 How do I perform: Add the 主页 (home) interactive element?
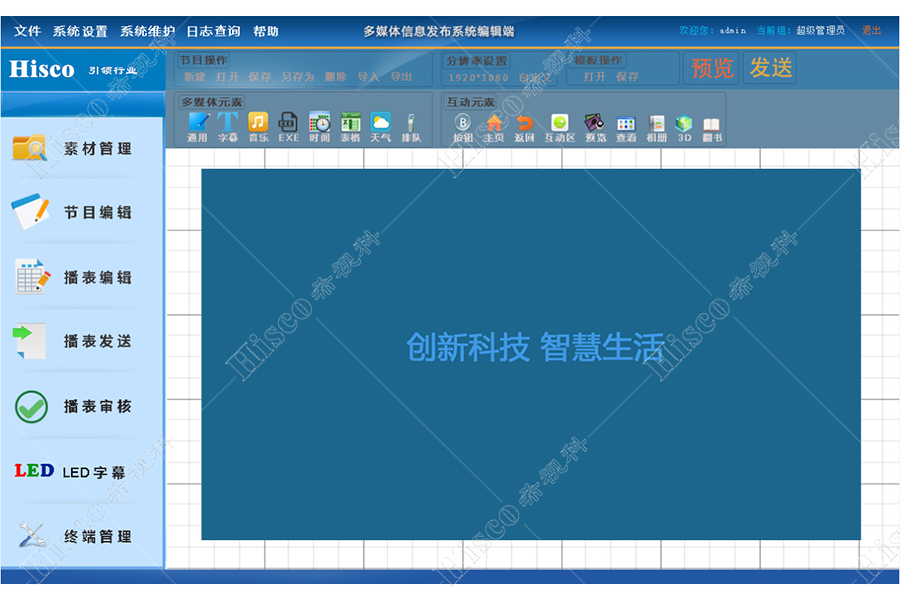[494, 125]
